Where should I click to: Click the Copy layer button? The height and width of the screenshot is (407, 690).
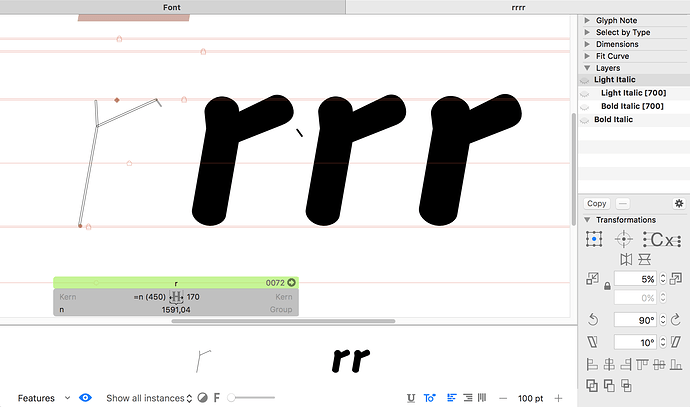pos(597,203)
